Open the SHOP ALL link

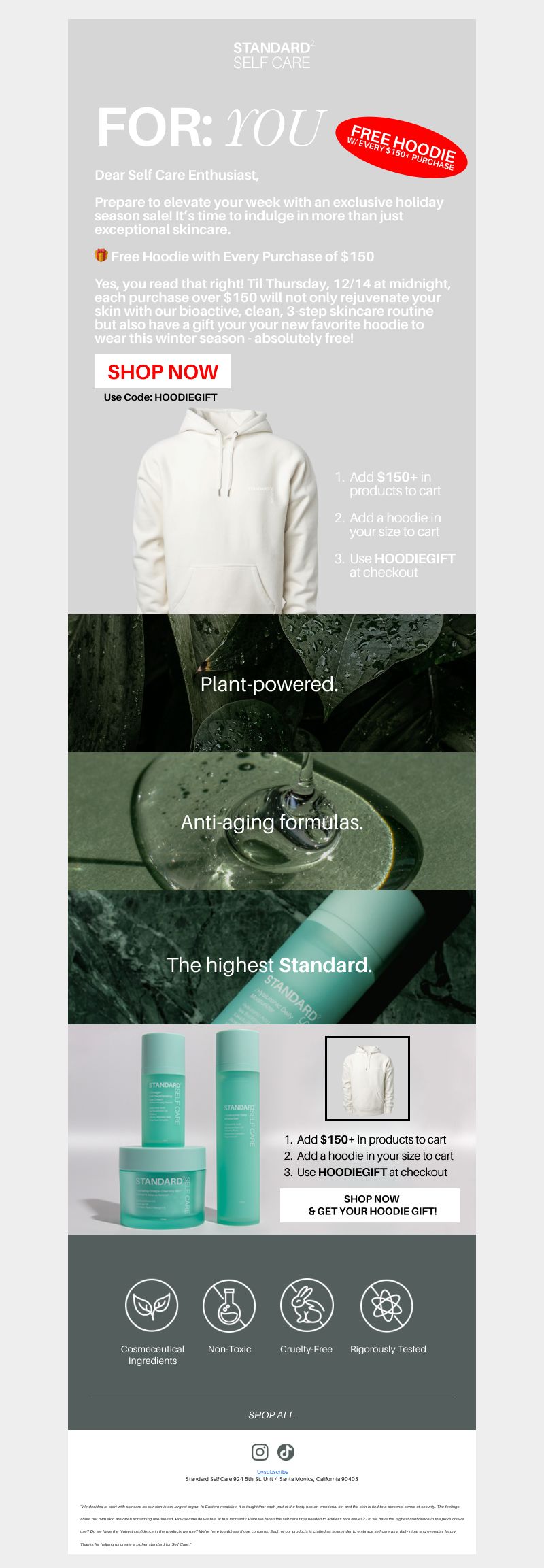pyautogui.click(x=271, y=1414)
